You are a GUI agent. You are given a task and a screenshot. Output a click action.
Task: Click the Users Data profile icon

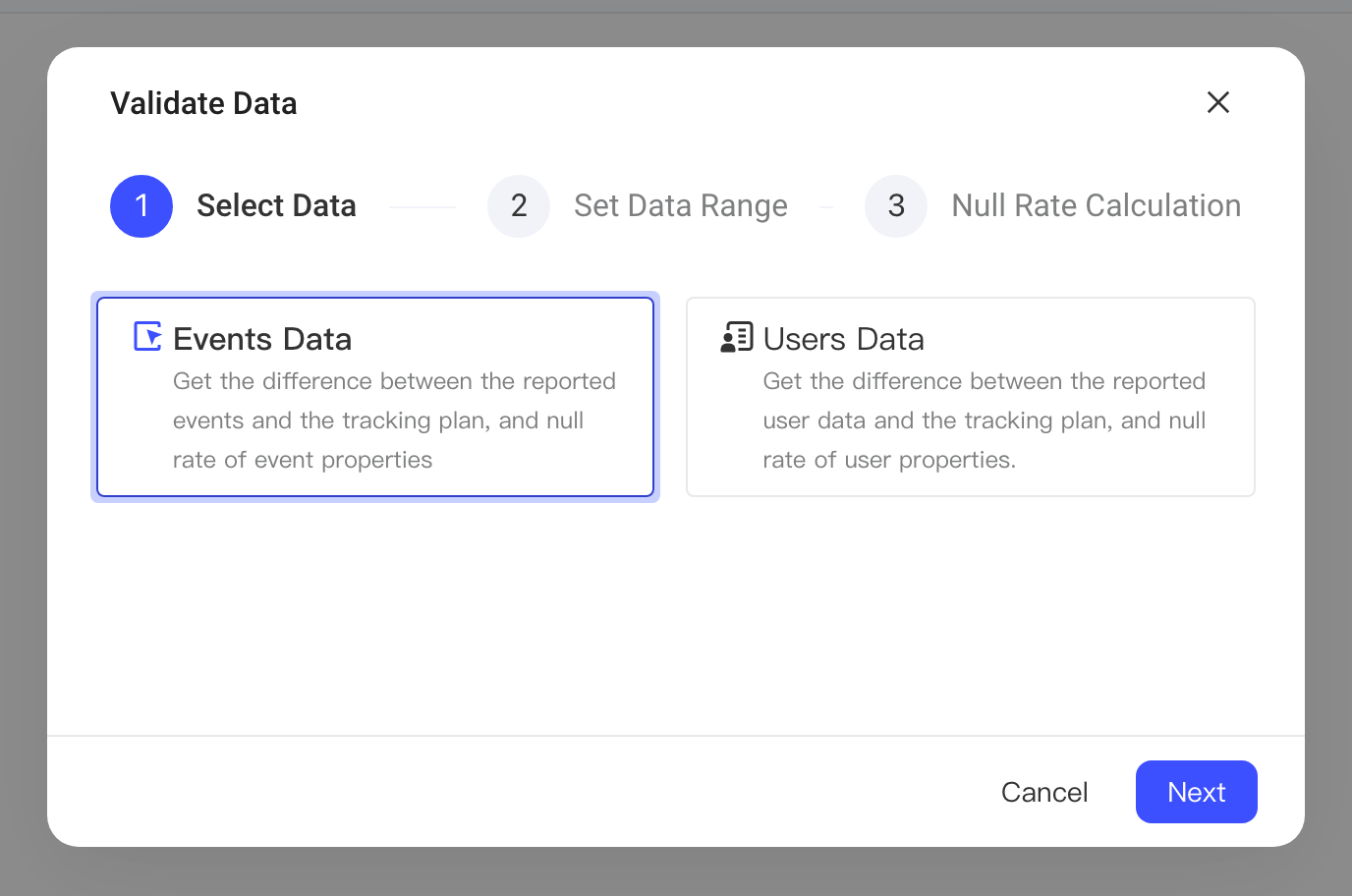(737, 337)
